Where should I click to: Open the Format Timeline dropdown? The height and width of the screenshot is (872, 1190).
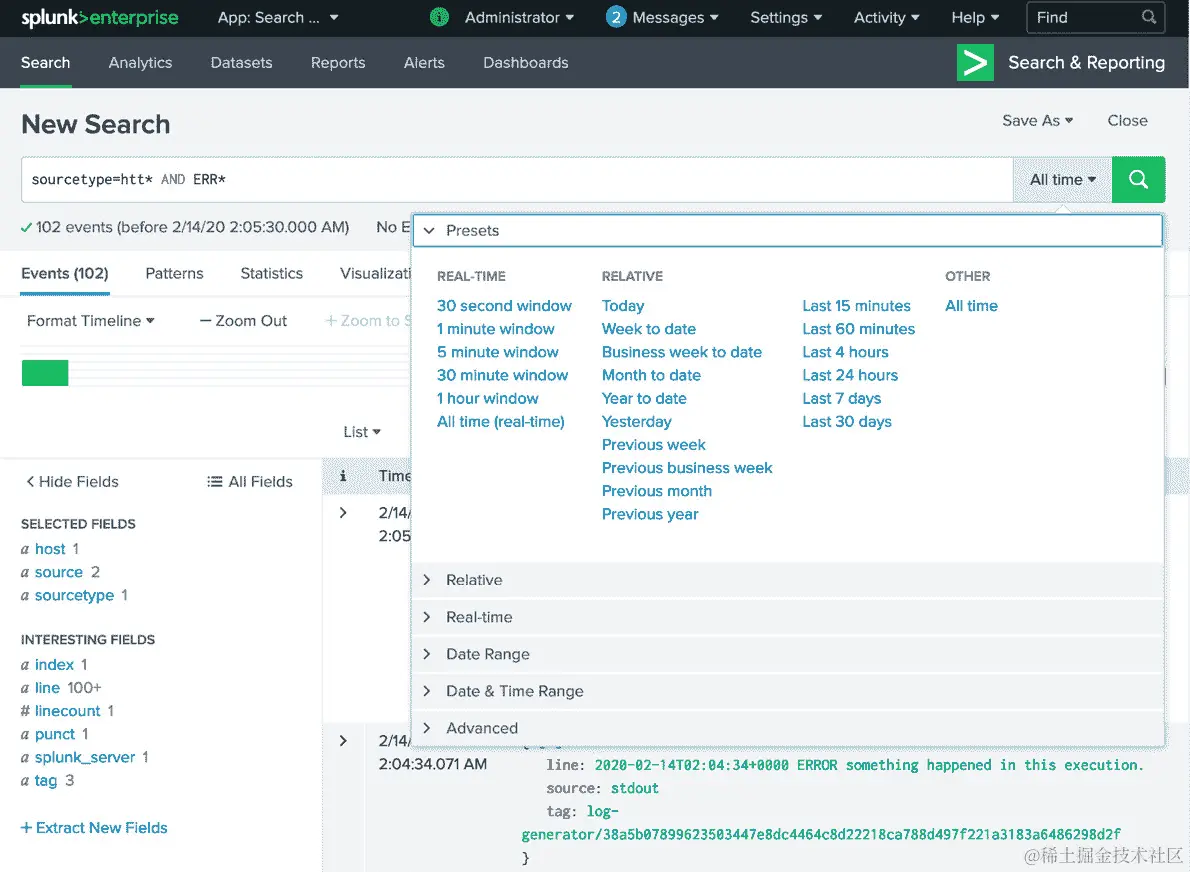pyautogui.click(x=90, y=321)
